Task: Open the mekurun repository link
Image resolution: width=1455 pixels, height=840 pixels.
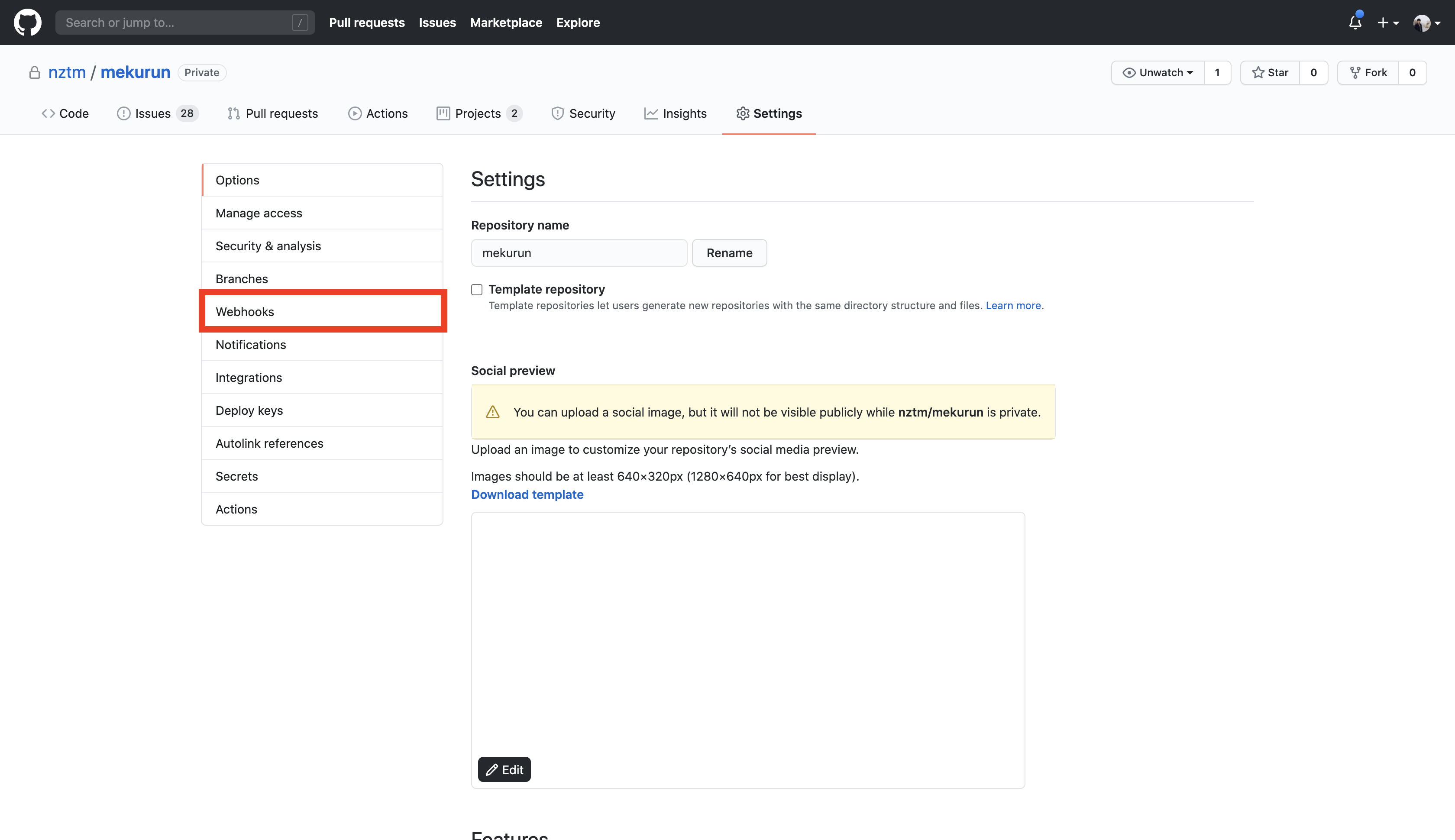Action: pos(136,72)
